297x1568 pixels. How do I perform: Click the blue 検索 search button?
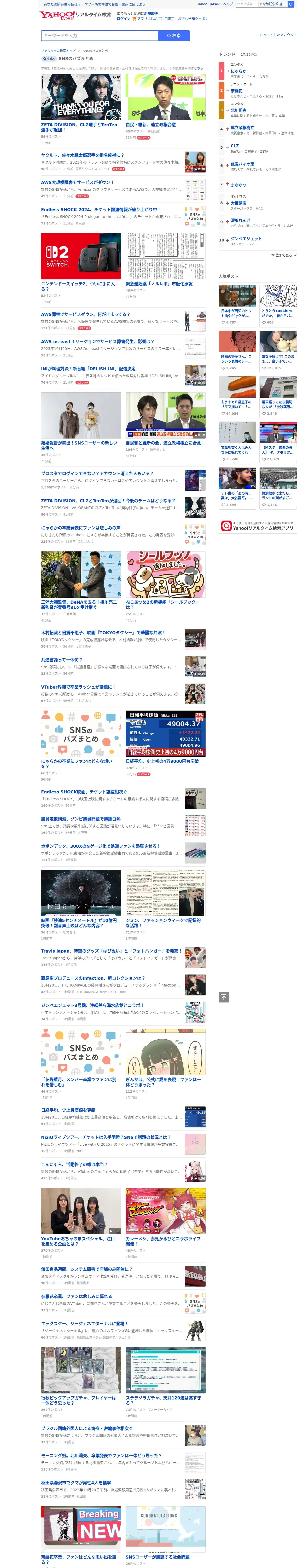click(x=173, y=35)
